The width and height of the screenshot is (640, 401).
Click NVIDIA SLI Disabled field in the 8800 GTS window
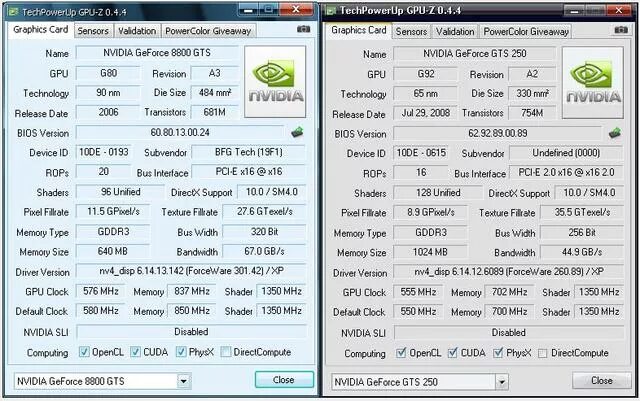(x=191, y=332)
